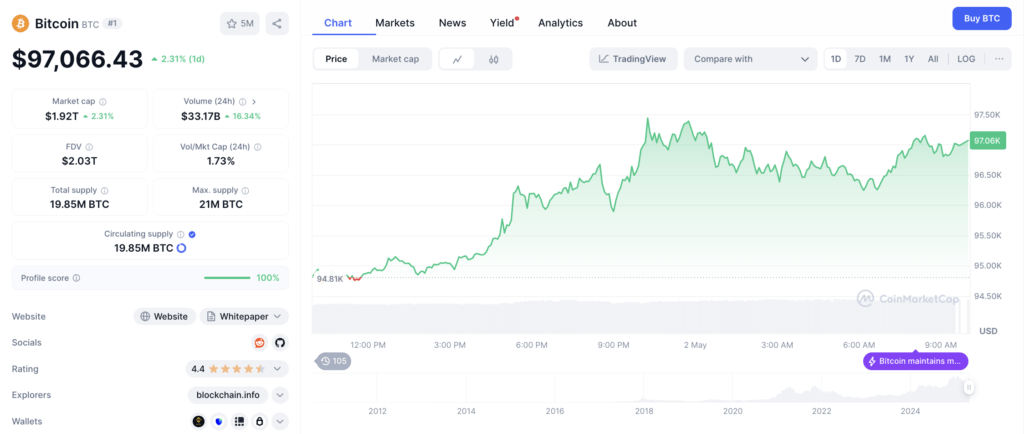Click the Profile score info icon
This screenshot has width=1024, height=434.
76,278
